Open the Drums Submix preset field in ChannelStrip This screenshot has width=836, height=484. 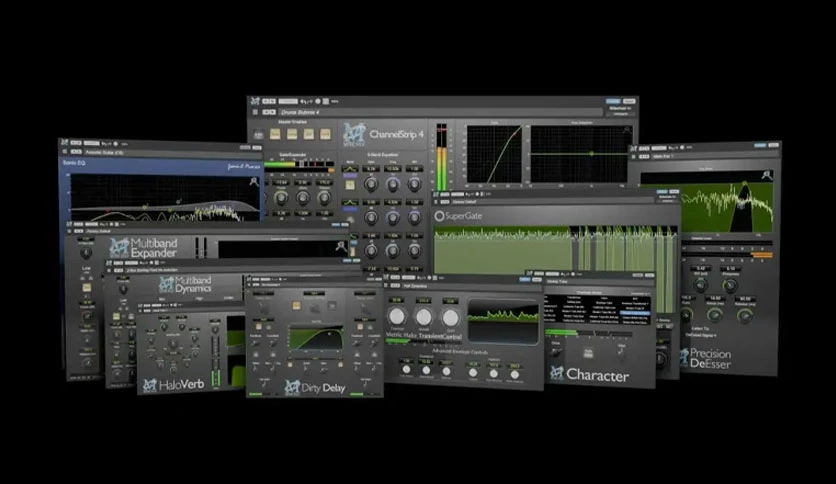point(440,112)
